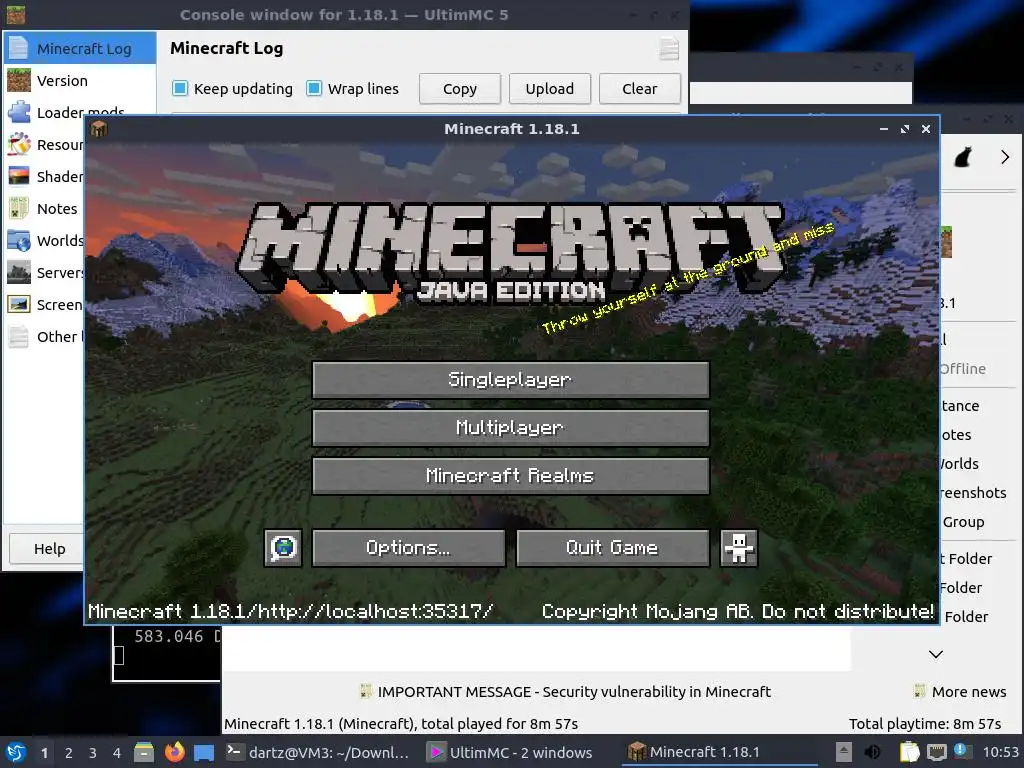Image resolution: width=1024 pixels, height=768 pixels.
Task: Switch to UltimMC - 2 windows task
Action: coord(512,752)
